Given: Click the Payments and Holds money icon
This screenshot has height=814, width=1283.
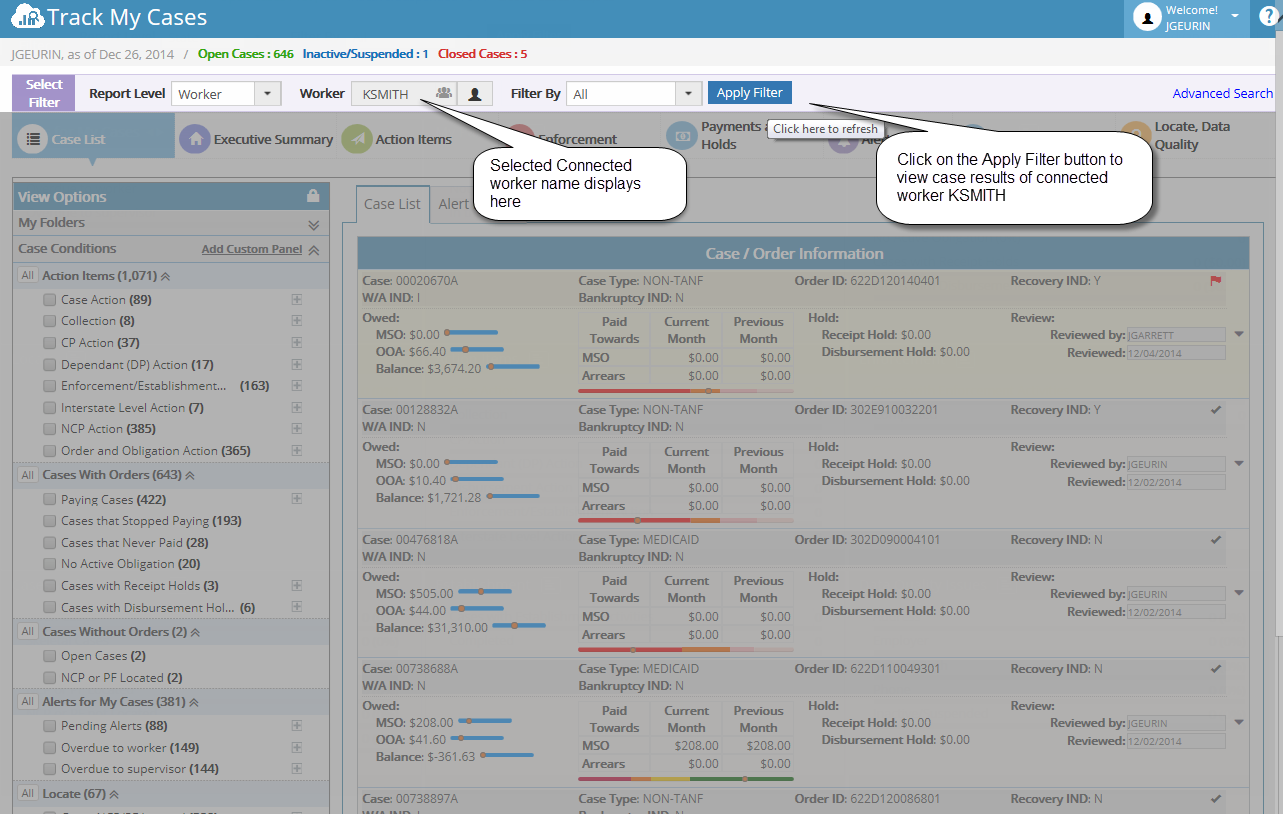Looking at the screenshot, I should coord(683,135).
